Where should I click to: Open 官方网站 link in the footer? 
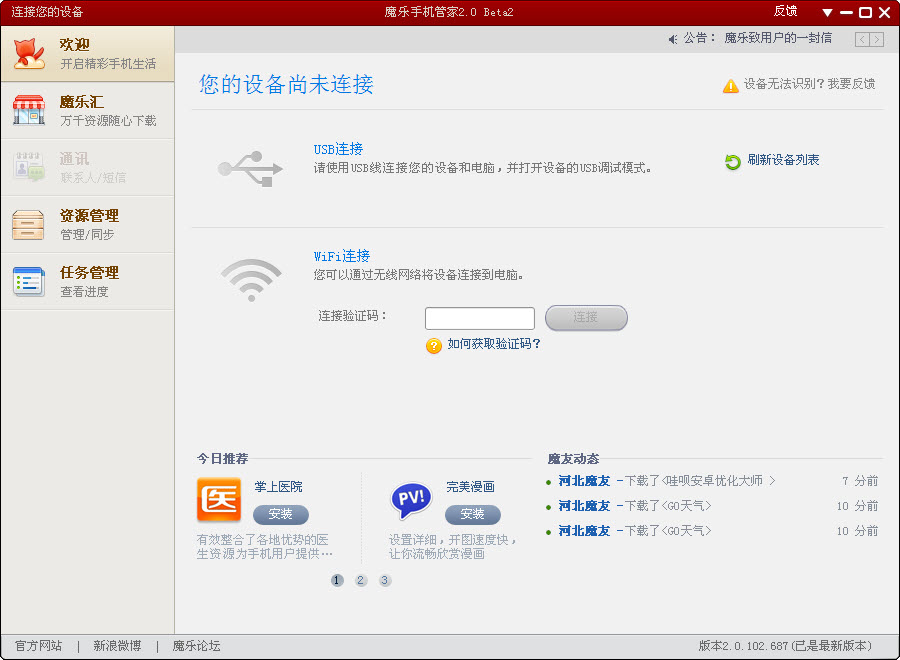[38, 646]
